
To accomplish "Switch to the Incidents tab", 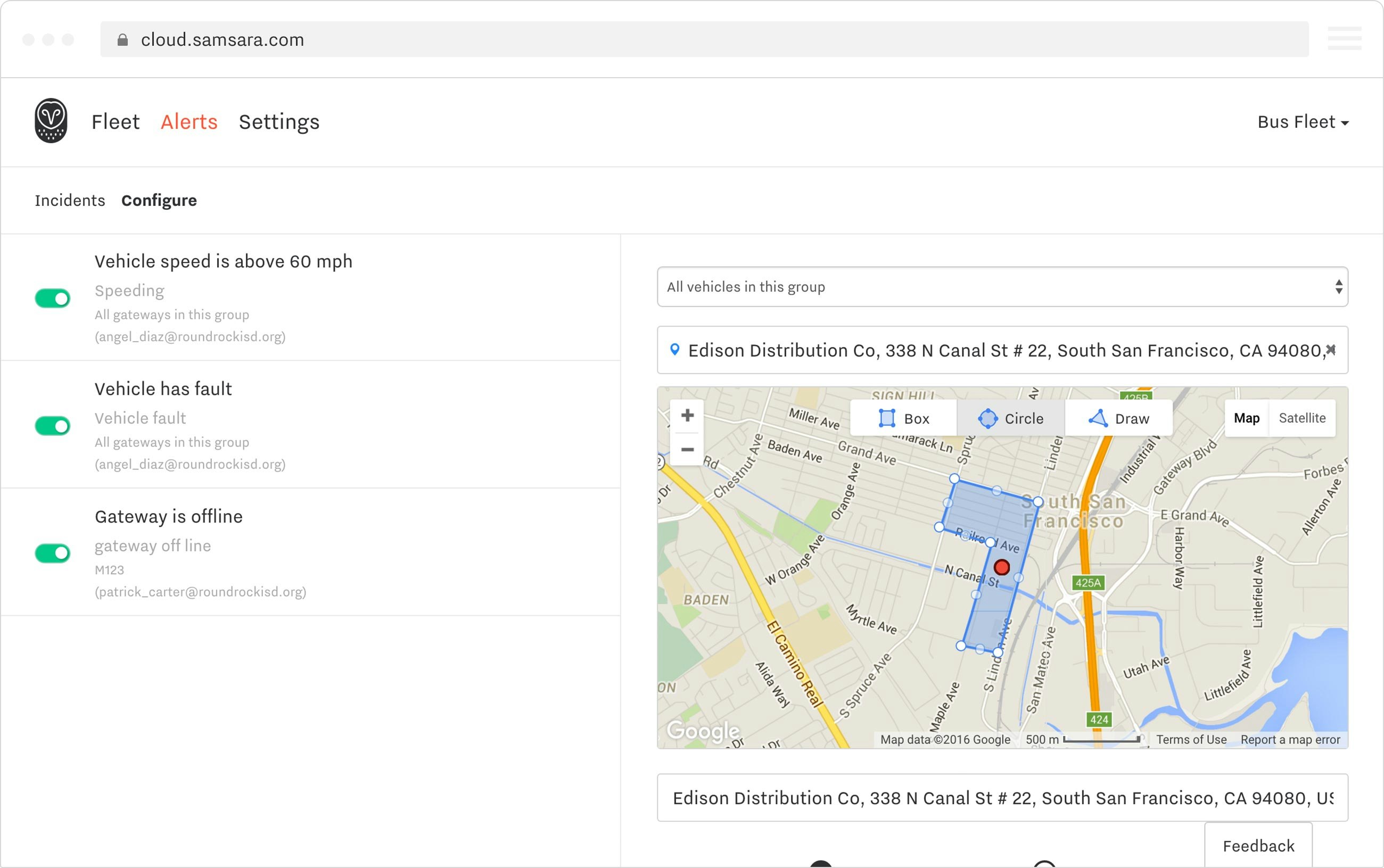I will [x=69, y=200].
